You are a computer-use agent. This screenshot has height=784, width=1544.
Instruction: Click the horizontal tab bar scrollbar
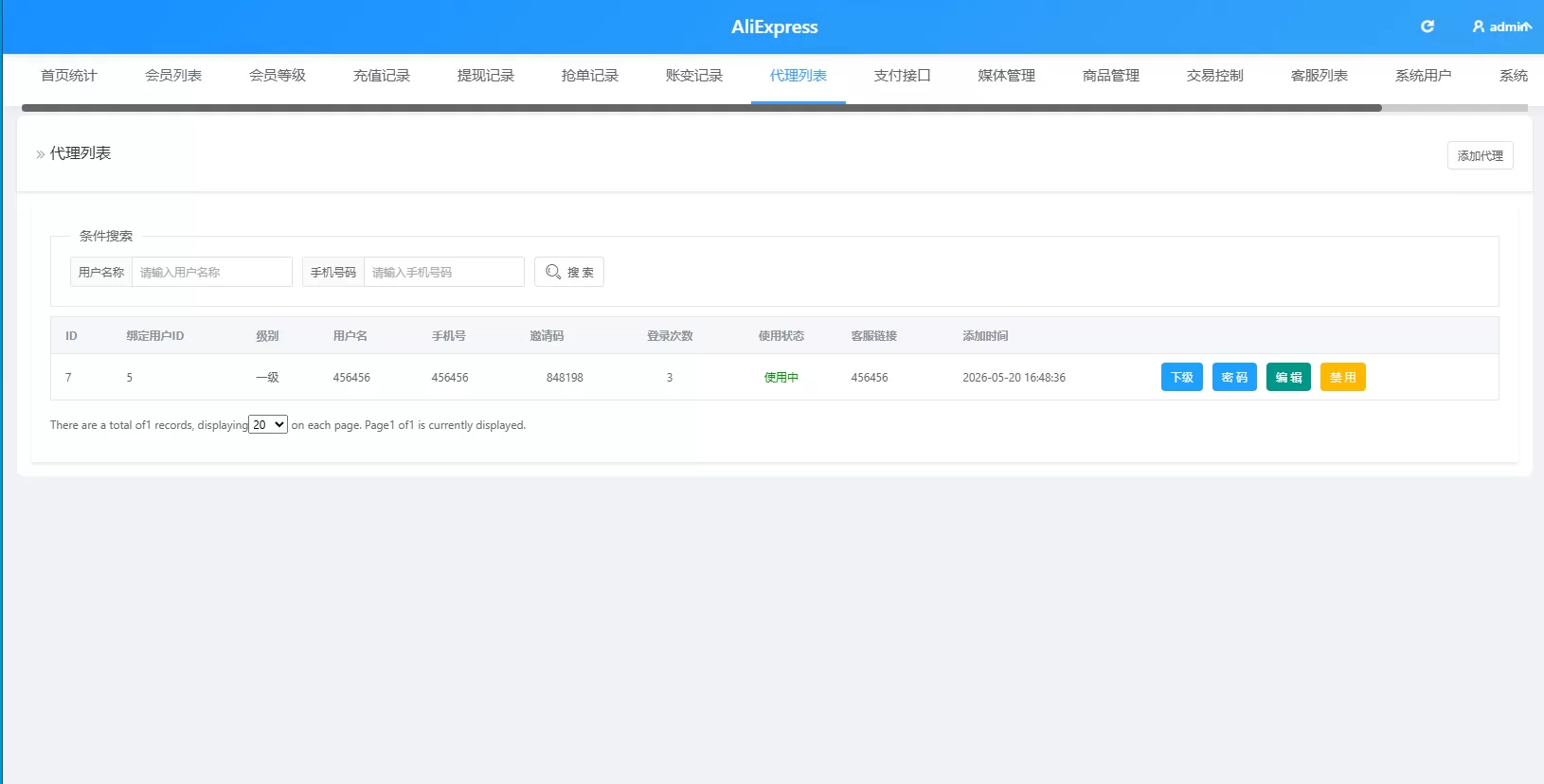point(702,108)
